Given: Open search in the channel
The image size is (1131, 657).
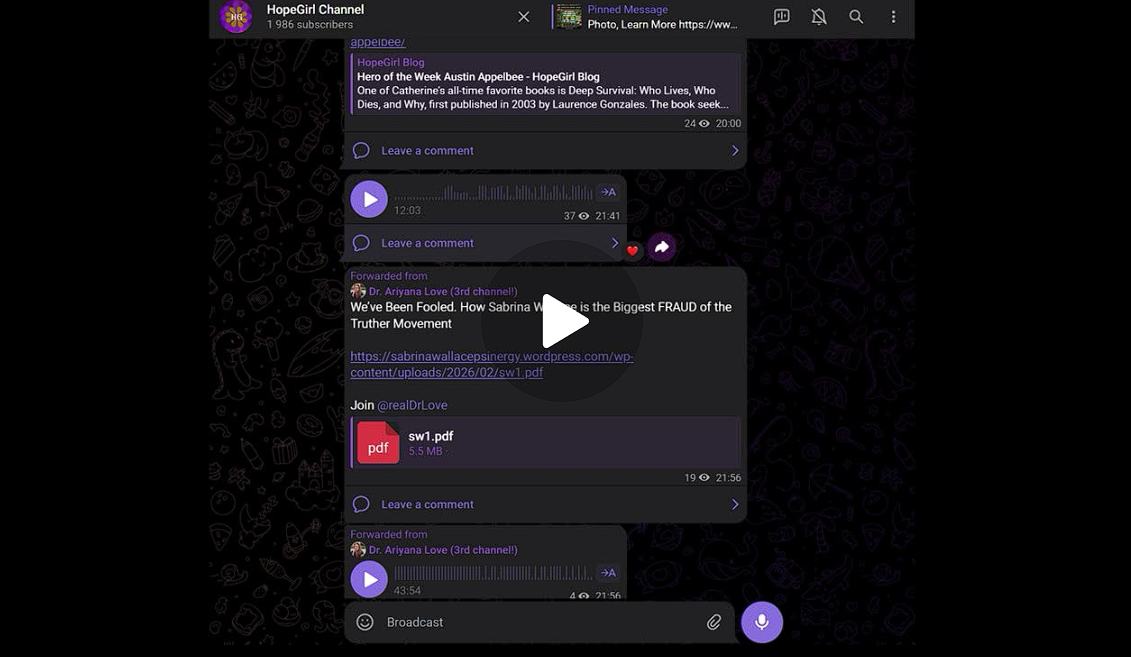Looking at the screenshot, I should [856, 17].
